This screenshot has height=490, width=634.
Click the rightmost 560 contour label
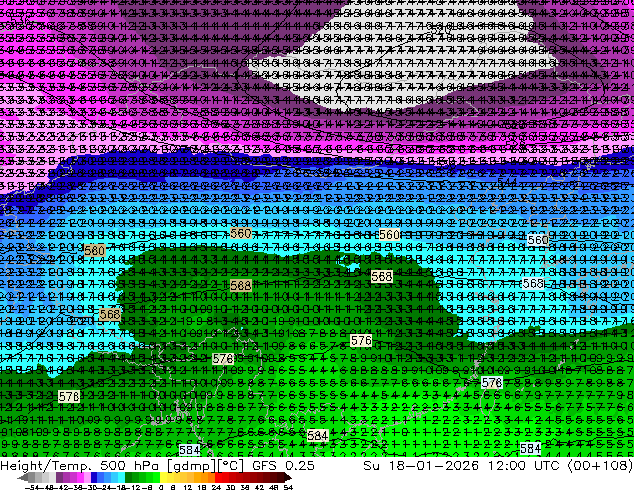538,240
